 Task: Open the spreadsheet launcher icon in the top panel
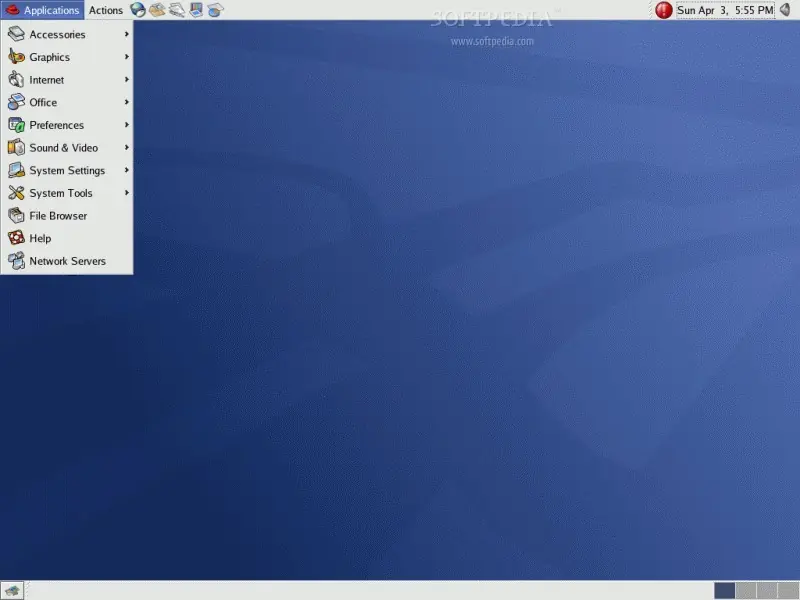215,10
